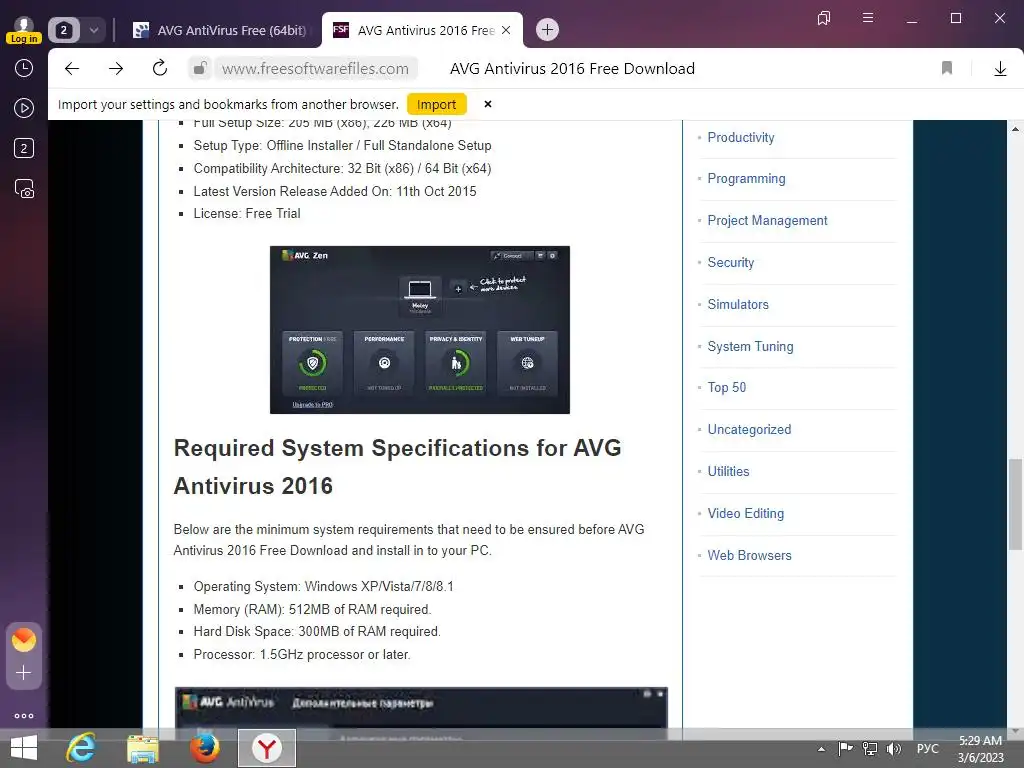This screenshot has height=768, width=1024.
Task: Open the Alice assistant orange sidebar icon
Action: click(24, 640)
